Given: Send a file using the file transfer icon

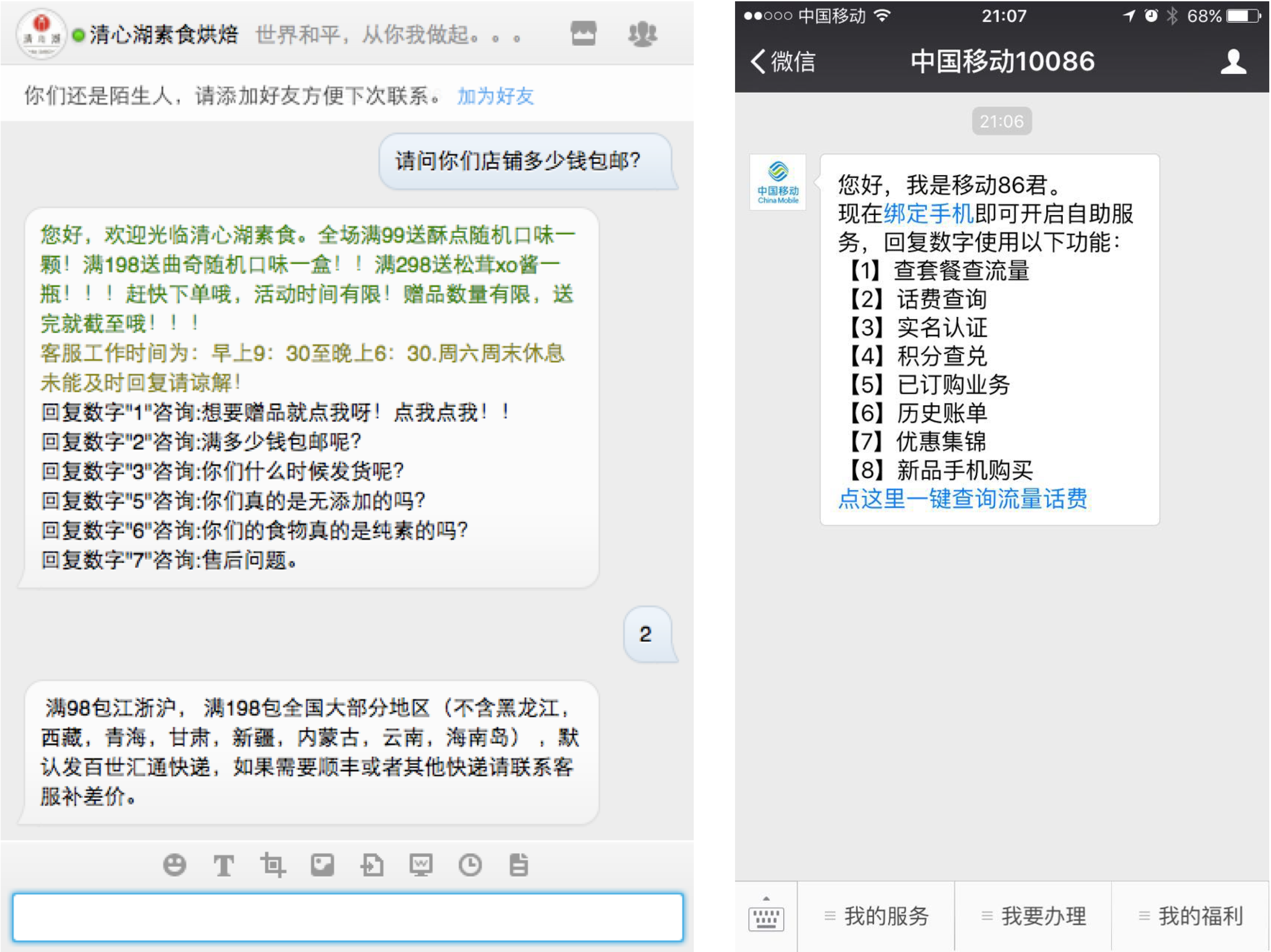Looking at the screenshot, I should pyautogui.click(x=372, y=865).
